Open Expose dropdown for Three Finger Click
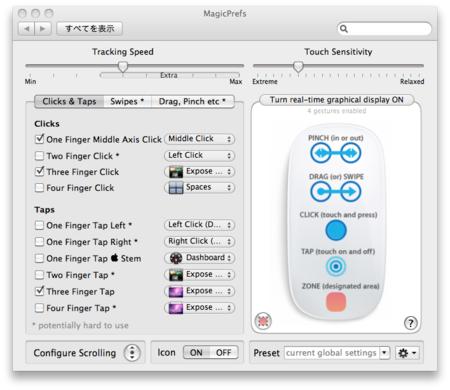 [x=199, y=172]
